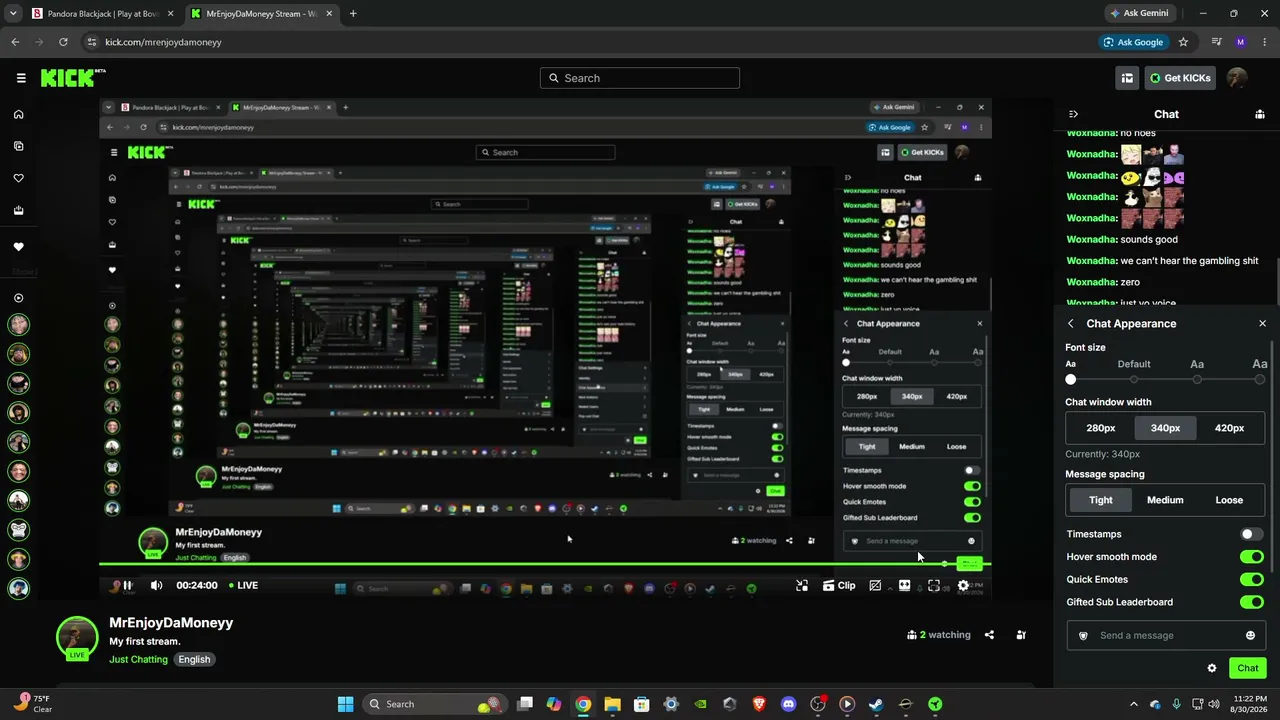Viewport: 1280px width, 720px height.
Task: Choose Loose message spacing
Action: tap(1229, 500)
